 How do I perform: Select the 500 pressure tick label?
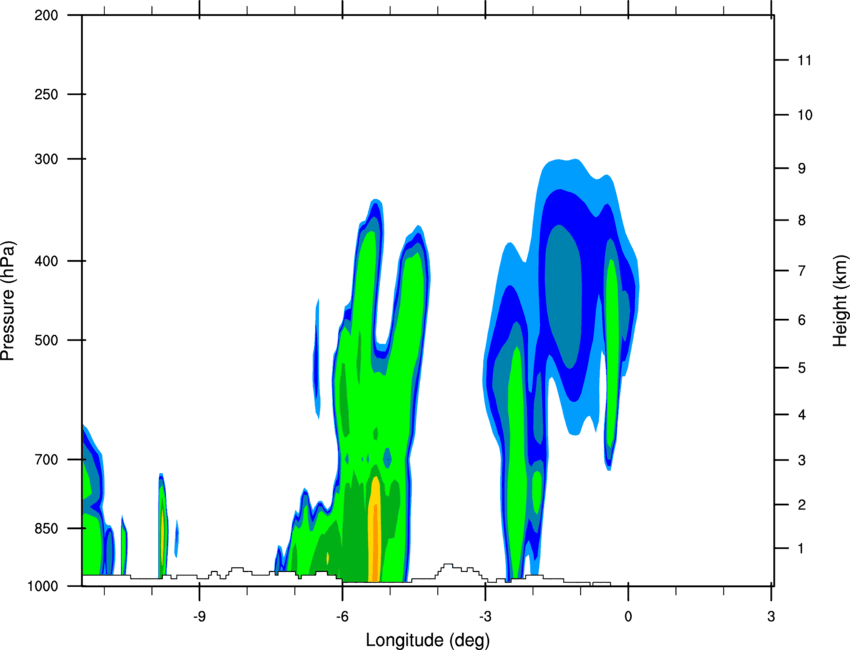[x=46, y=340]
